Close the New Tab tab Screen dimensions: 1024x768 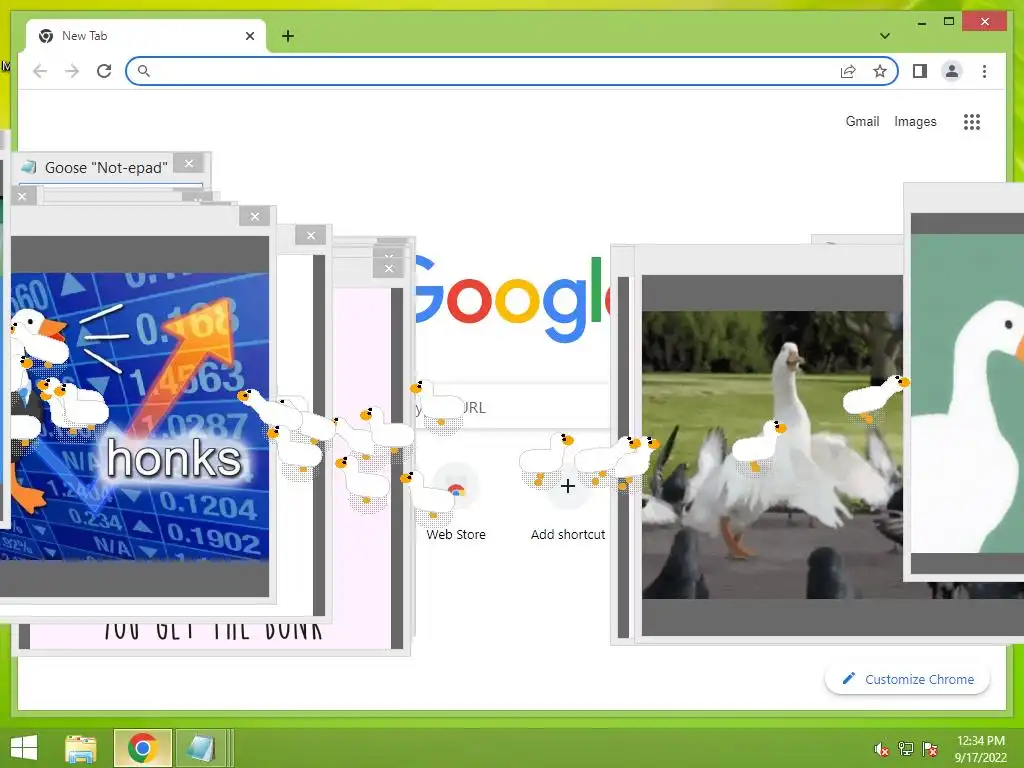249,36
